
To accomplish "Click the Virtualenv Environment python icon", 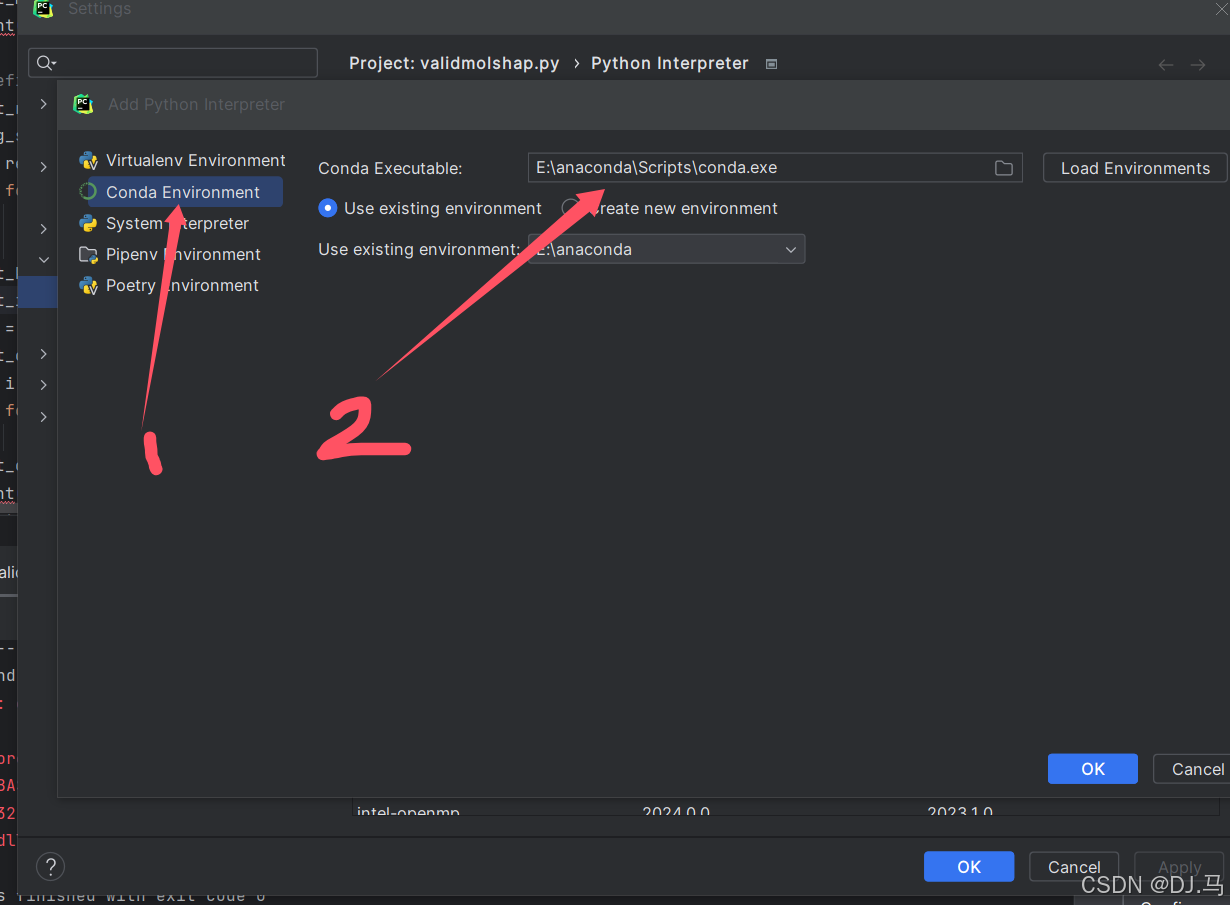I will (88, 160).
